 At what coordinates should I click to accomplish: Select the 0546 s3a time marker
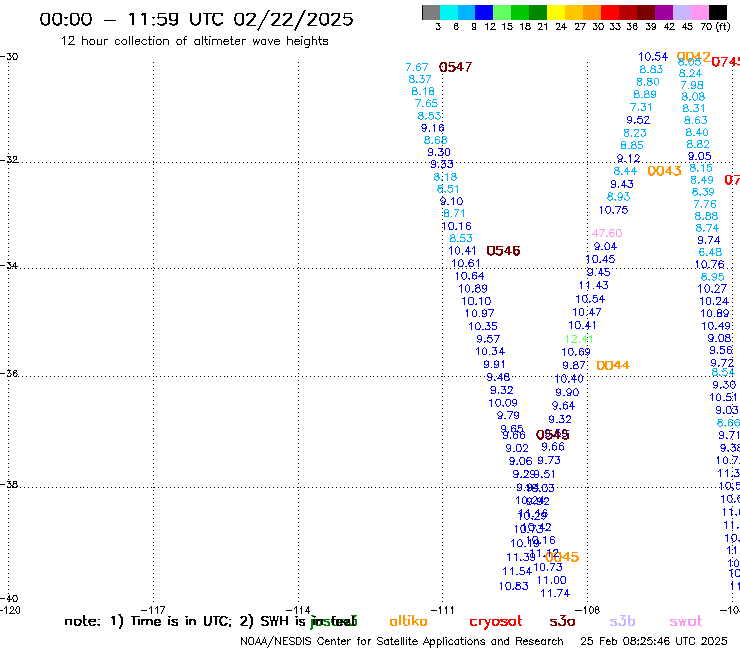[503, 251]
